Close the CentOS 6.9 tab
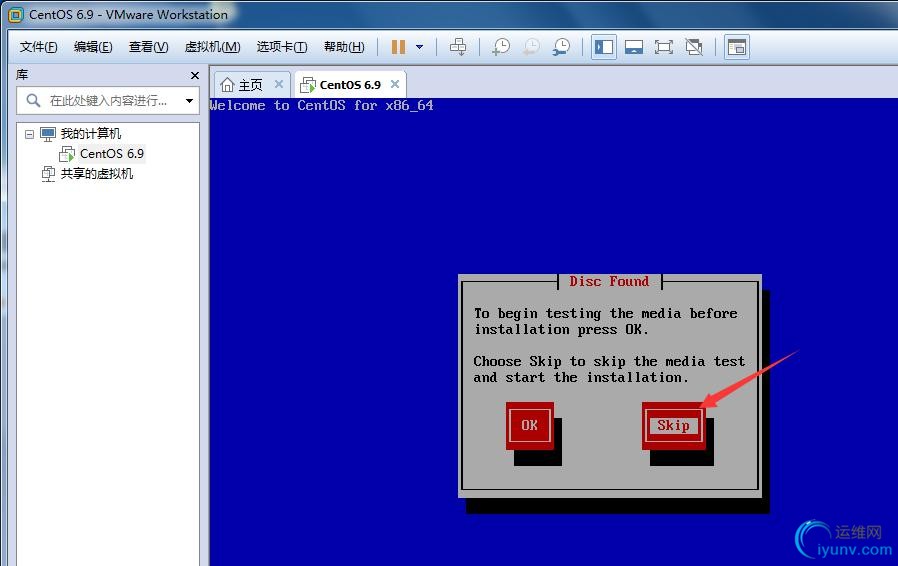898x566 pixels. [x=395, y=84]
